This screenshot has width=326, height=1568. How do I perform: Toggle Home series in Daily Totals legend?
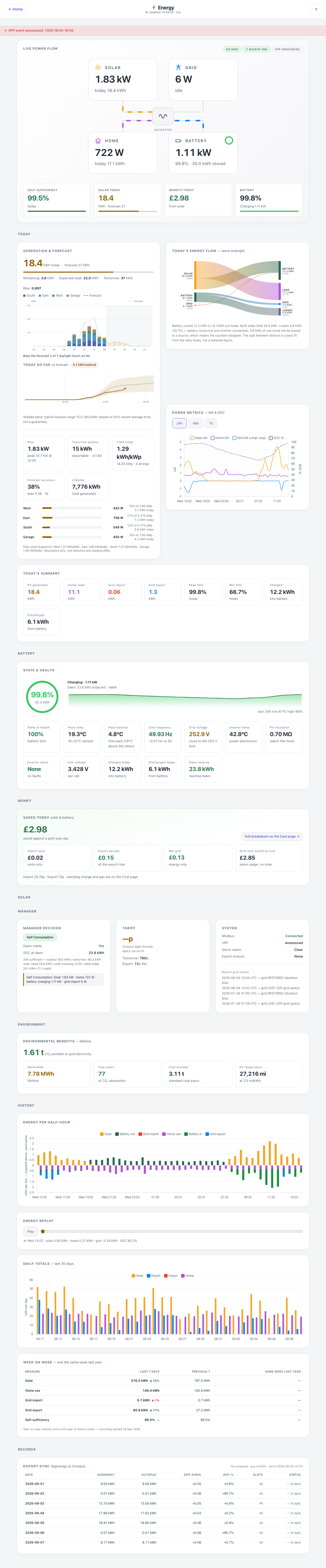(x=187, y=1275)
